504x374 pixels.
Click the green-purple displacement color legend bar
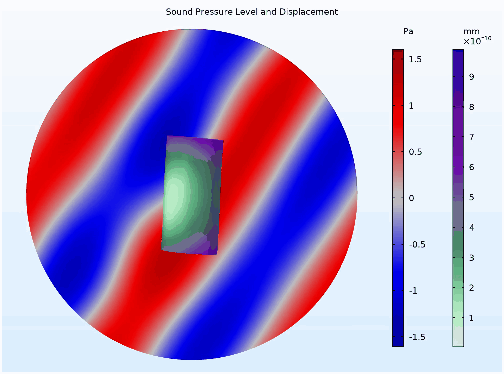tap(458, 198)
